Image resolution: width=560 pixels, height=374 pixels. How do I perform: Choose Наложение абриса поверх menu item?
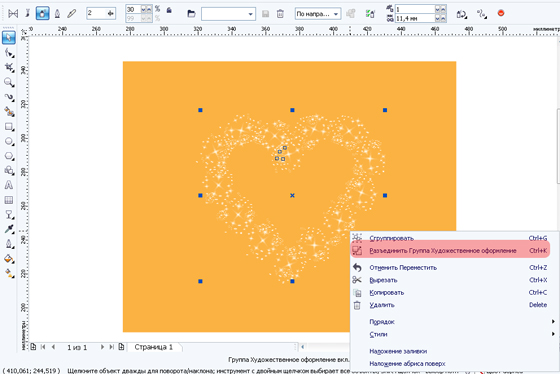pos(454,364)
